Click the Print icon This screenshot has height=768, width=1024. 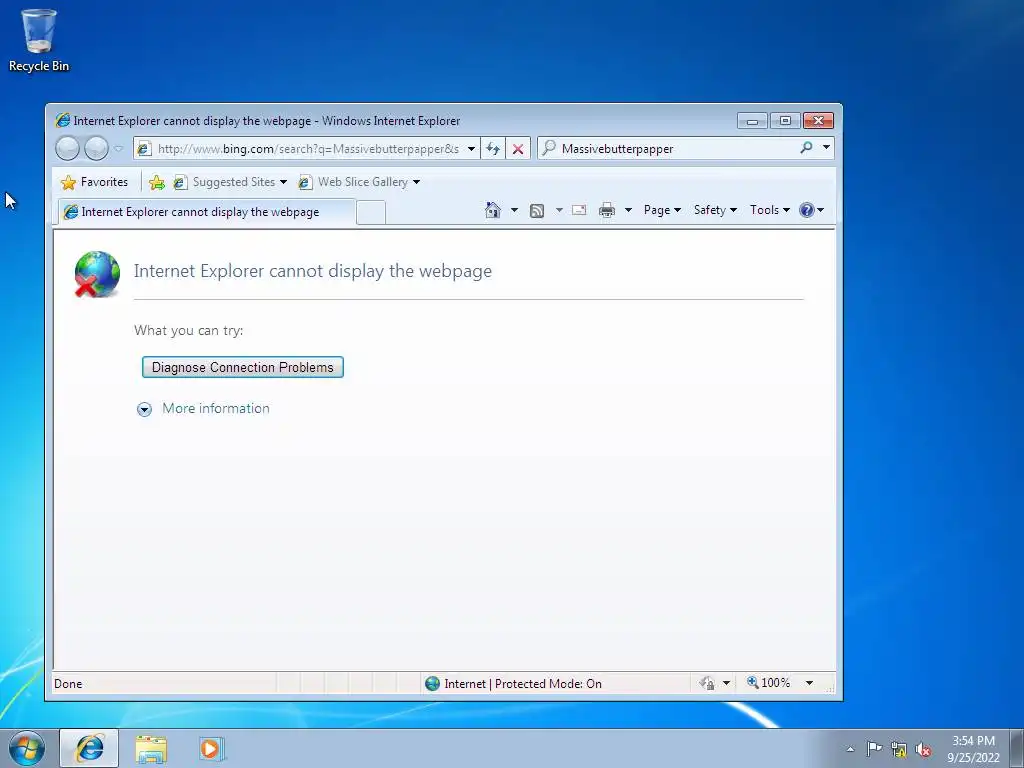tap(607, 210)
